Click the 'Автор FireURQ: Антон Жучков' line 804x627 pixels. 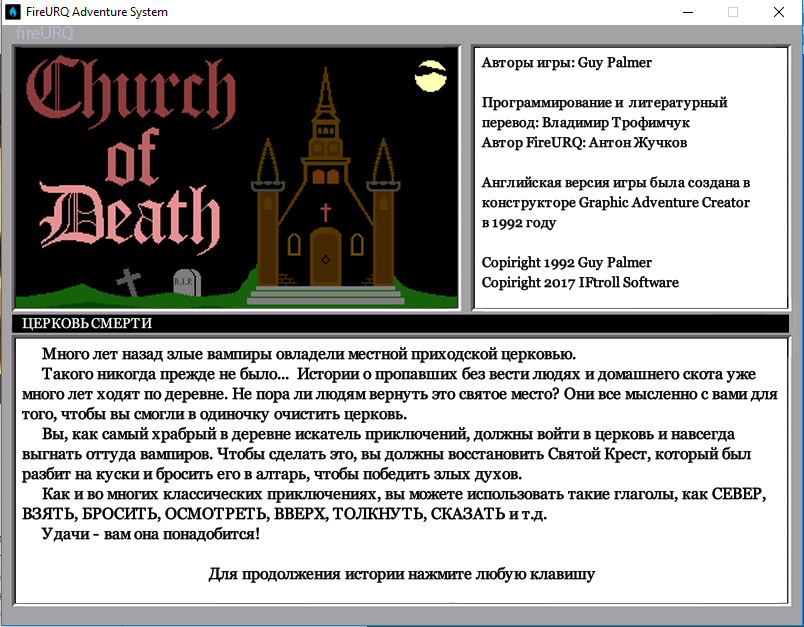584,142
